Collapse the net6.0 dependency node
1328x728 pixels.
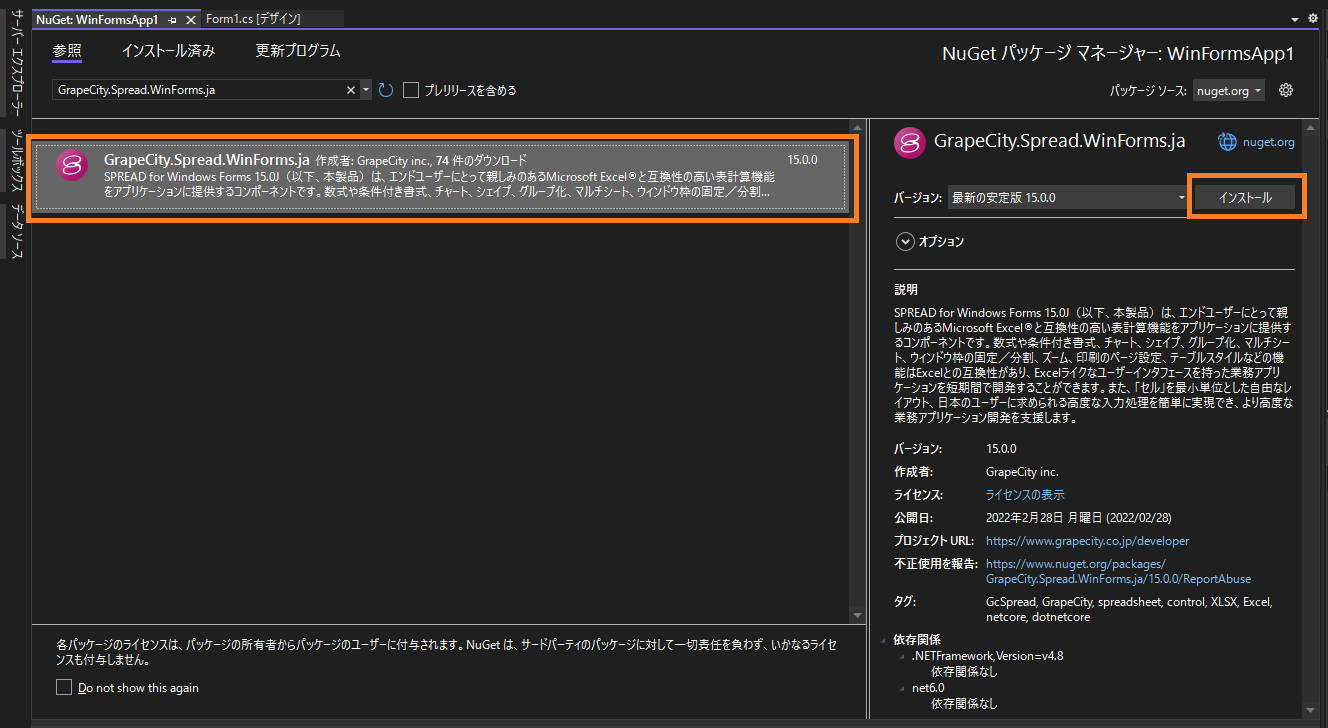tap(902, 688)
